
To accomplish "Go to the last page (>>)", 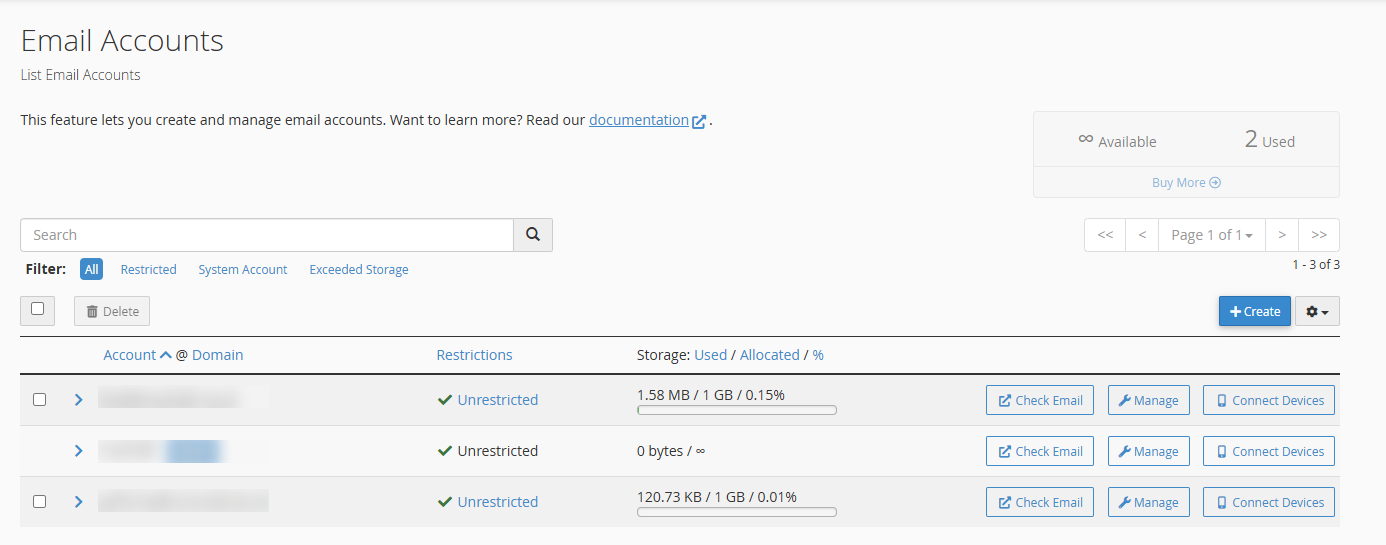I will tap(1319, 235).
